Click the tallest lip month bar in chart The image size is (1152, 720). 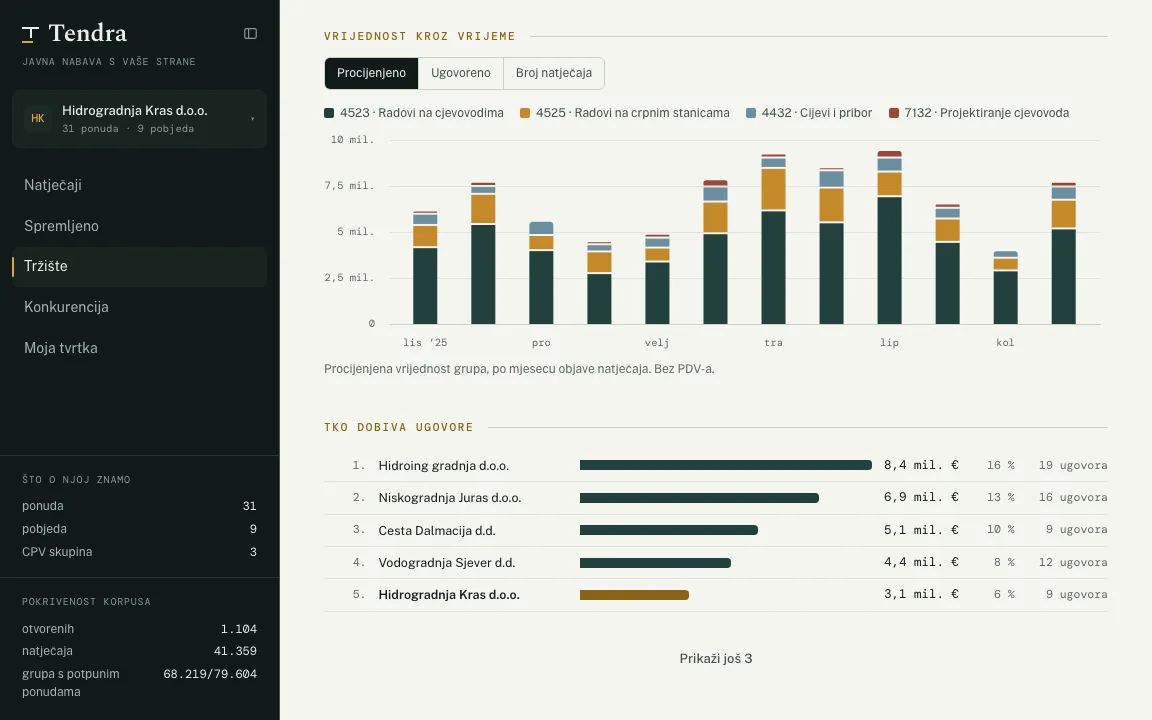point(890,237)
